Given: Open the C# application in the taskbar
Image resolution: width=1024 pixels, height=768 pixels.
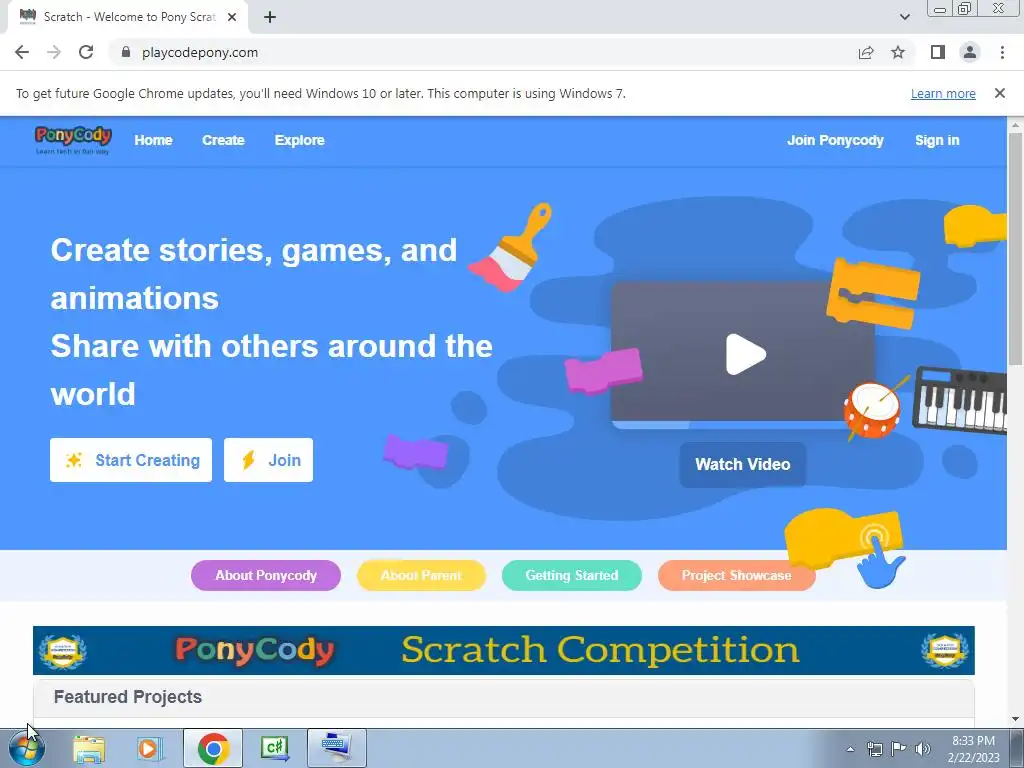Looking at the screenshot, I should tap(275, 749).
